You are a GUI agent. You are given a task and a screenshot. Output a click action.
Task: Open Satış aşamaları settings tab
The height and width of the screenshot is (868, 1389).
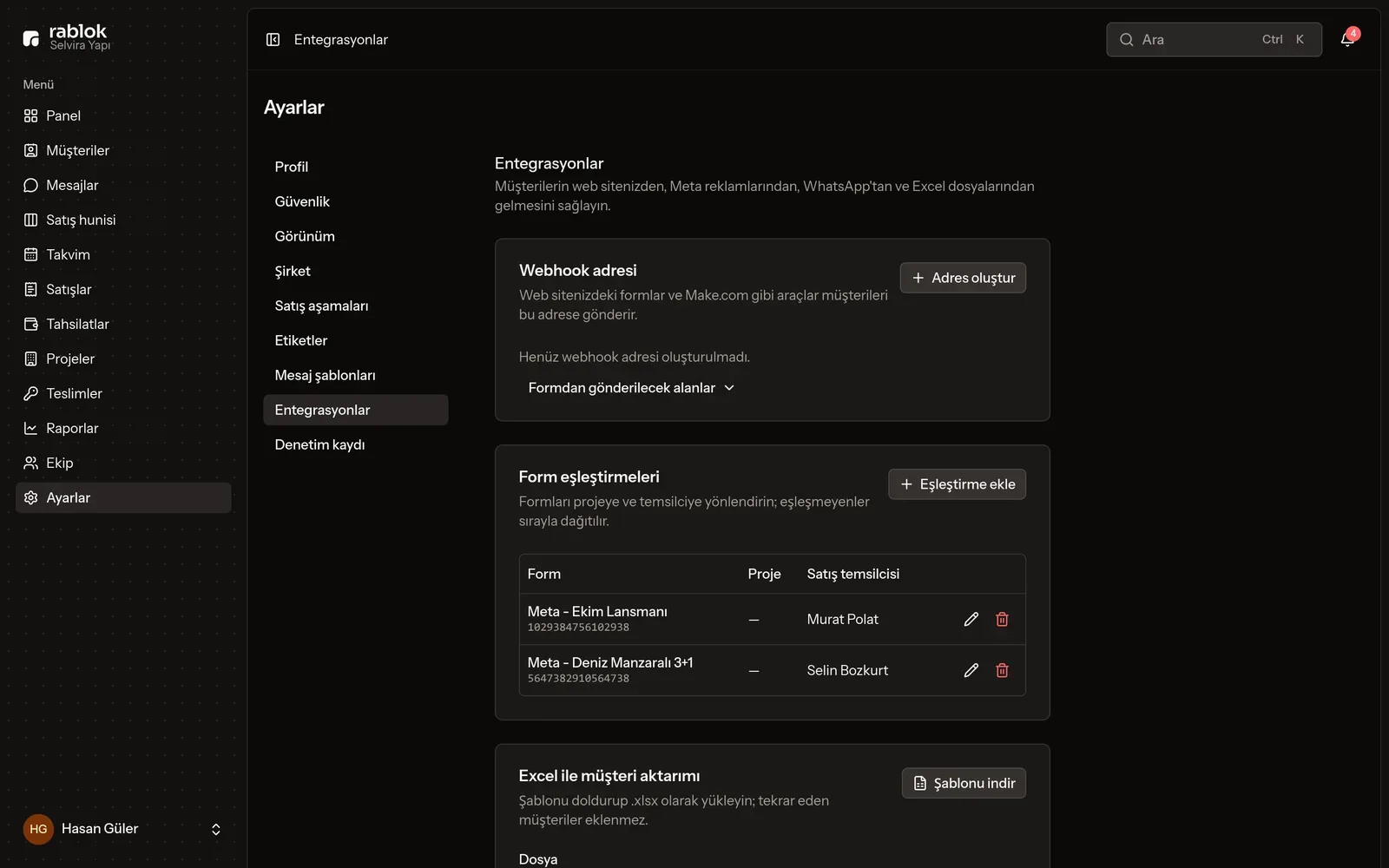pos(356,306)
